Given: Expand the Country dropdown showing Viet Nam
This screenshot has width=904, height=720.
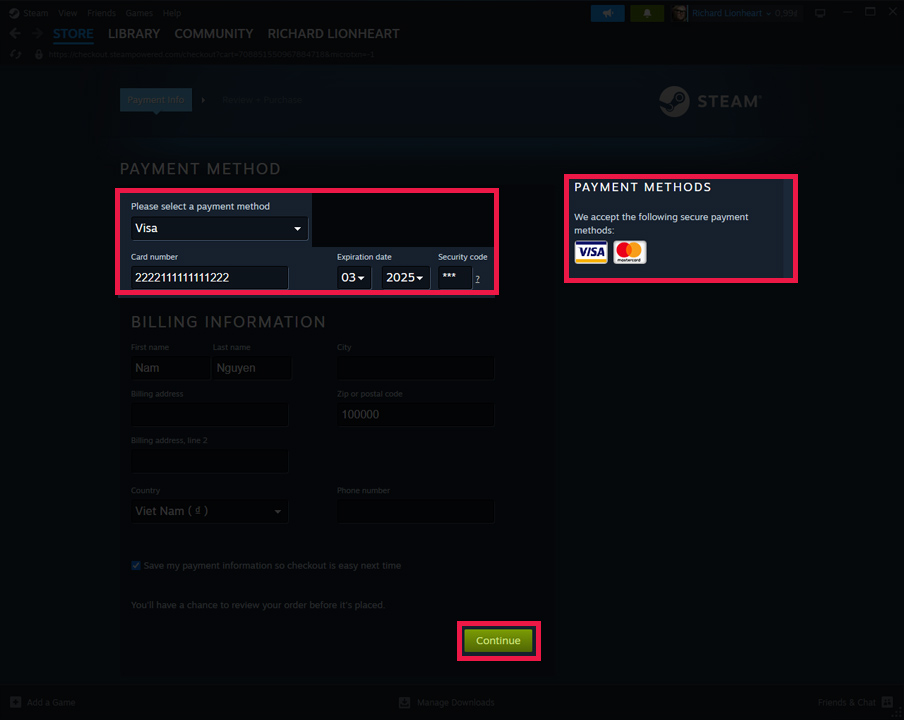Looking at the screenshot, I should [209, 511].
